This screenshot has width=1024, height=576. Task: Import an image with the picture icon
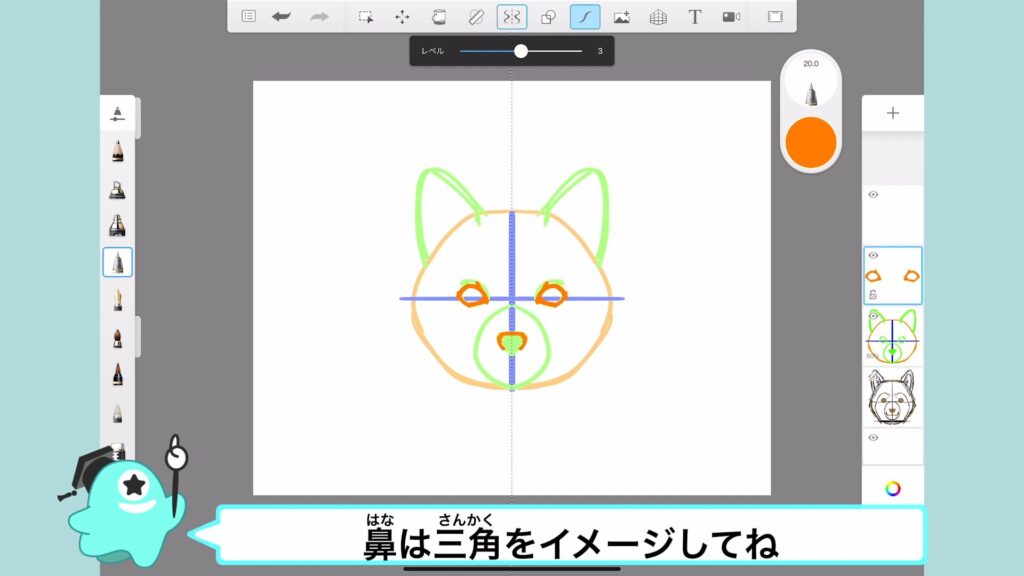(621, 17)
